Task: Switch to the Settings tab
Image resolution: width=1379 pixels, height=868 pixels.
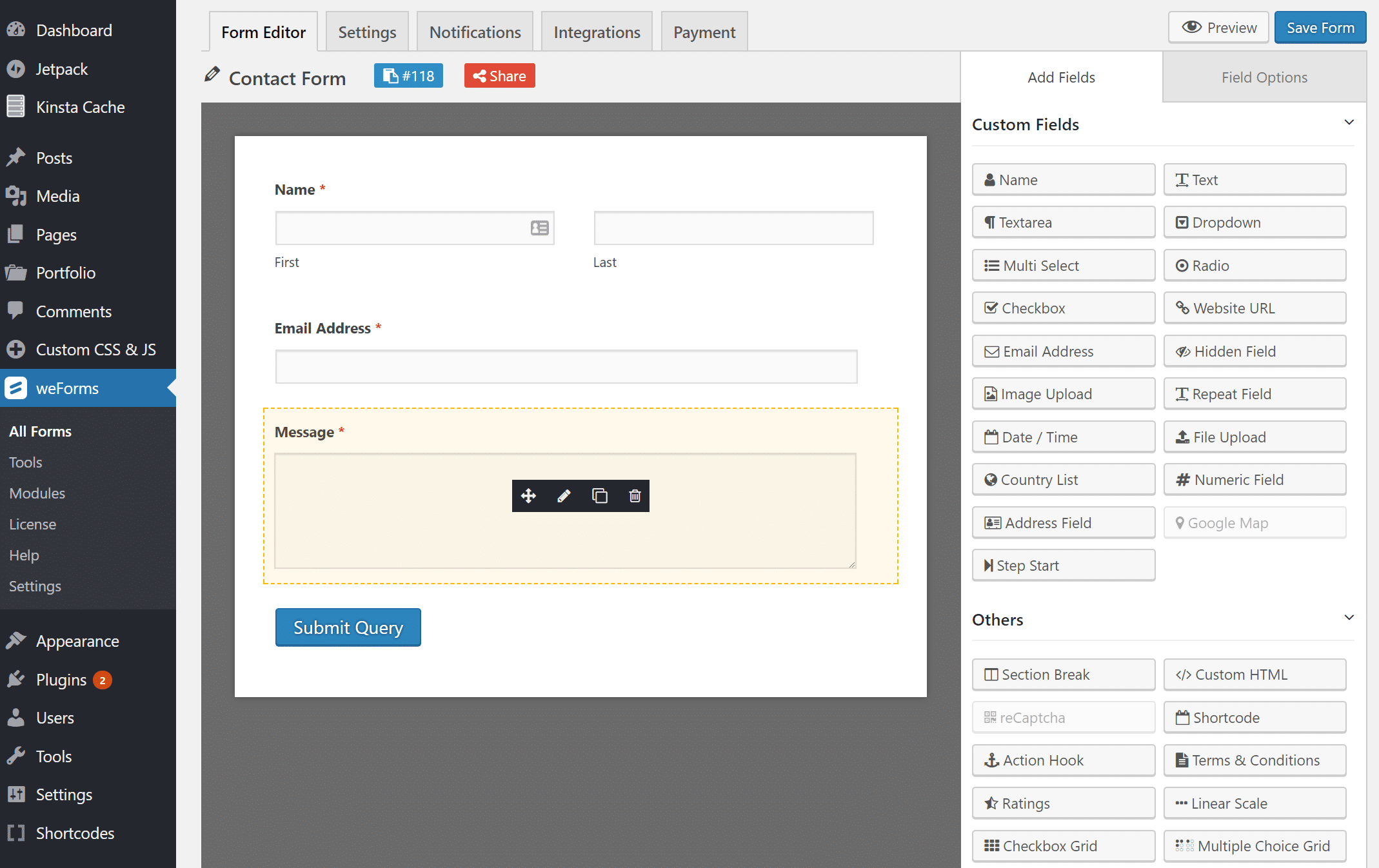Action: [x=367, y=32]
